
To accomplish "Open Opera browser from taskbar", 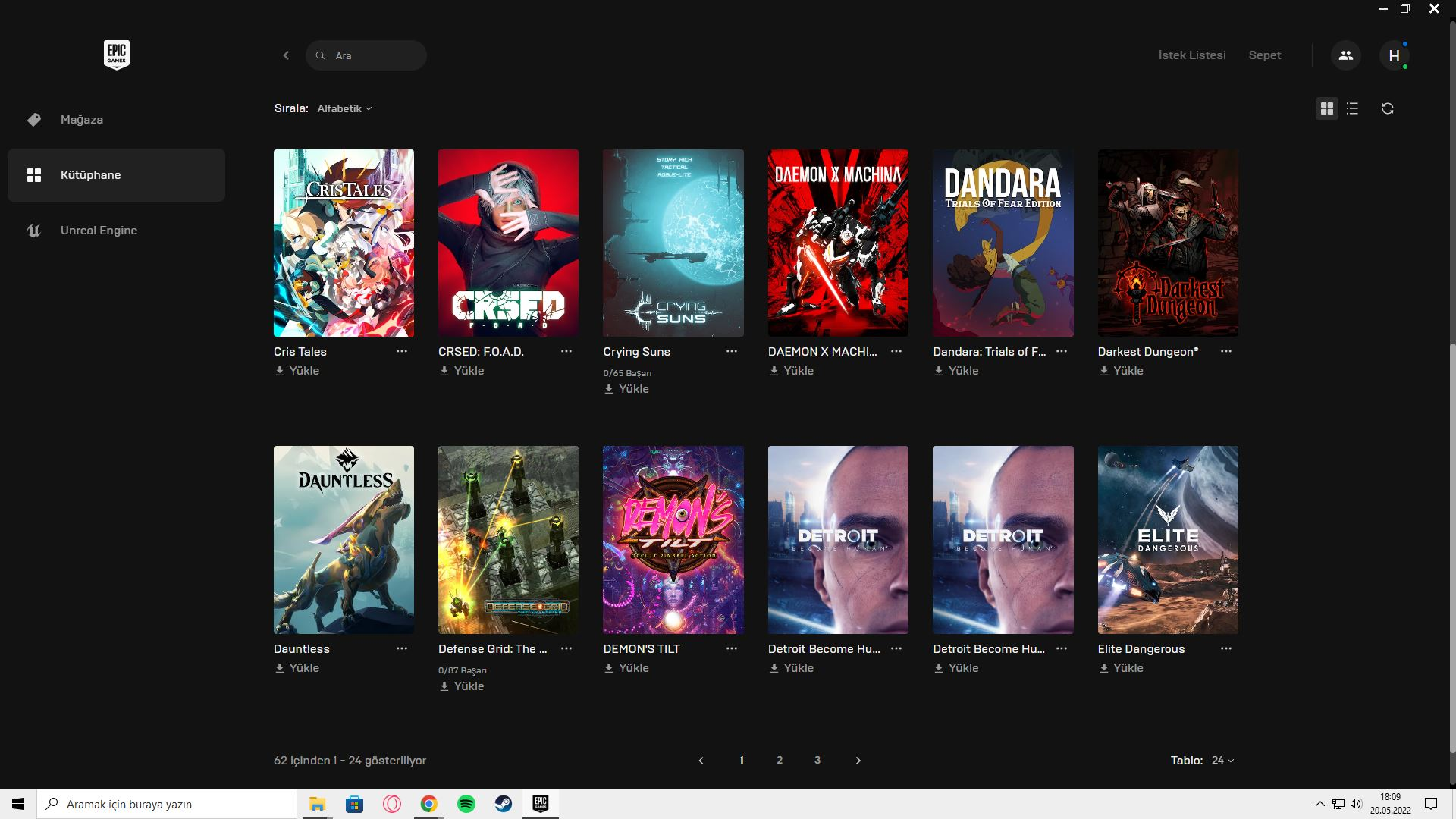I will 392,804.
